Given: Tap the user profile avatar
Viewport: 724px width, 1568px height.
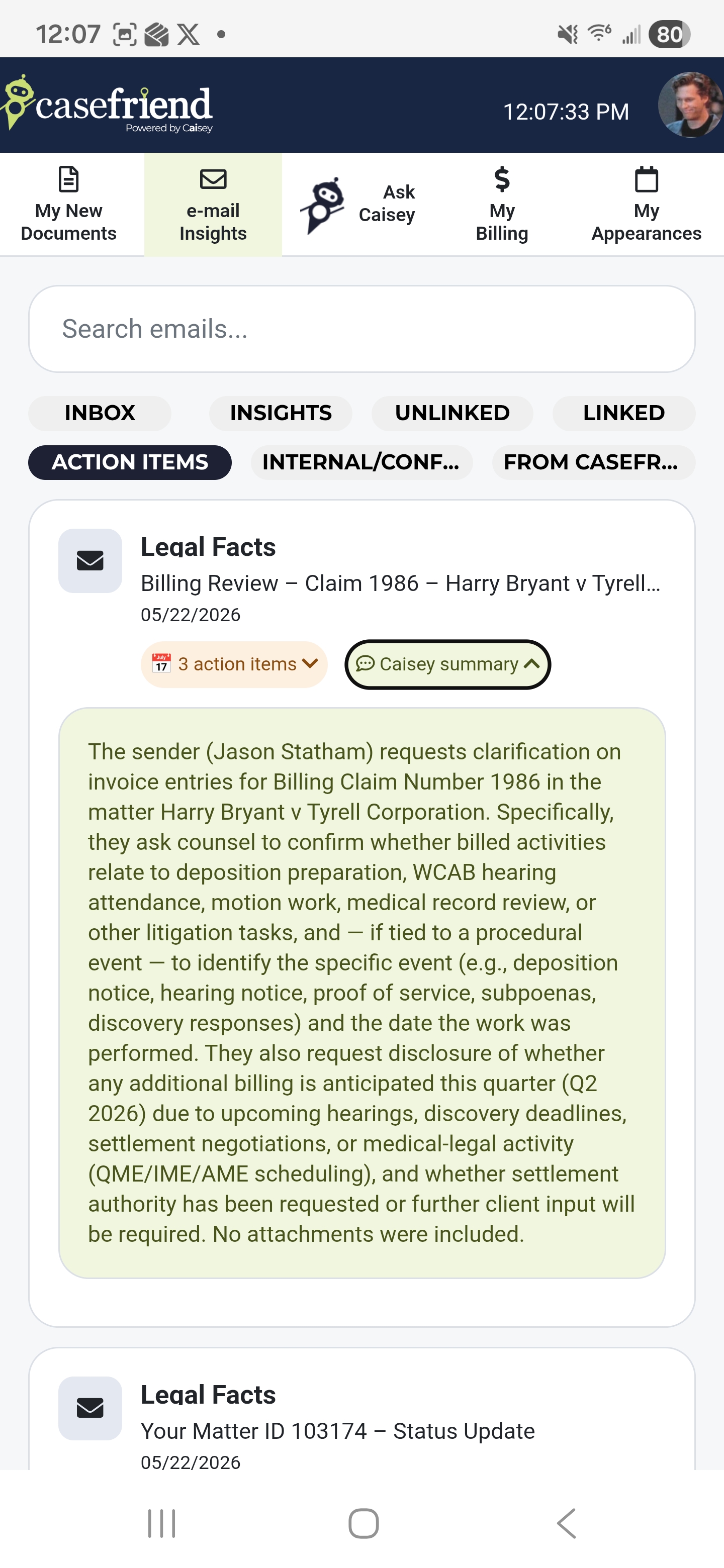Looking at the screenshot, I should [690, 105].
